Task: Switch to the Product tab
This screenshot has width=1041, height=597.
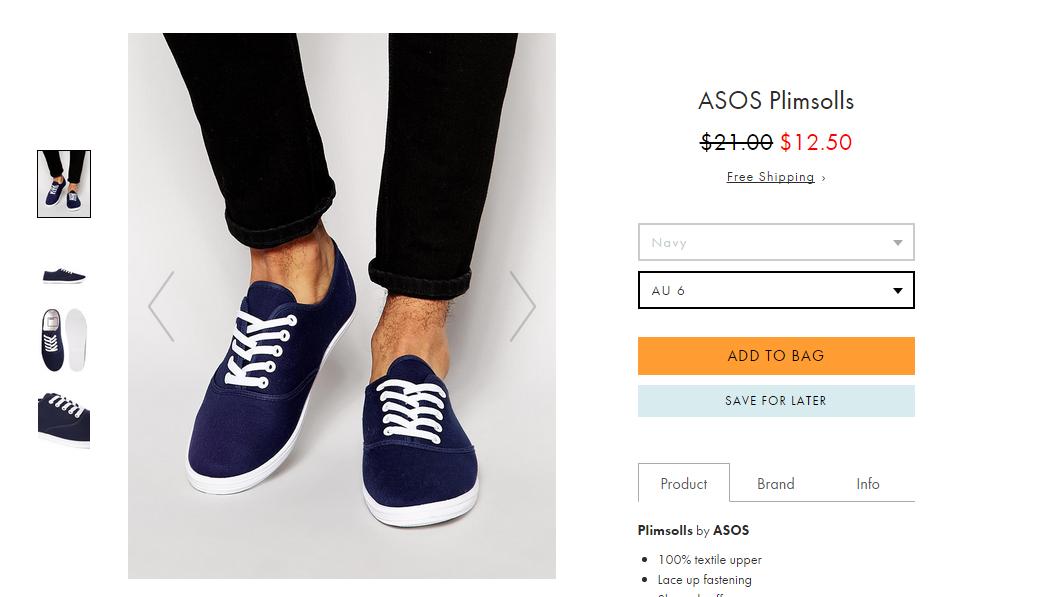Action: (x=684, y=484)
